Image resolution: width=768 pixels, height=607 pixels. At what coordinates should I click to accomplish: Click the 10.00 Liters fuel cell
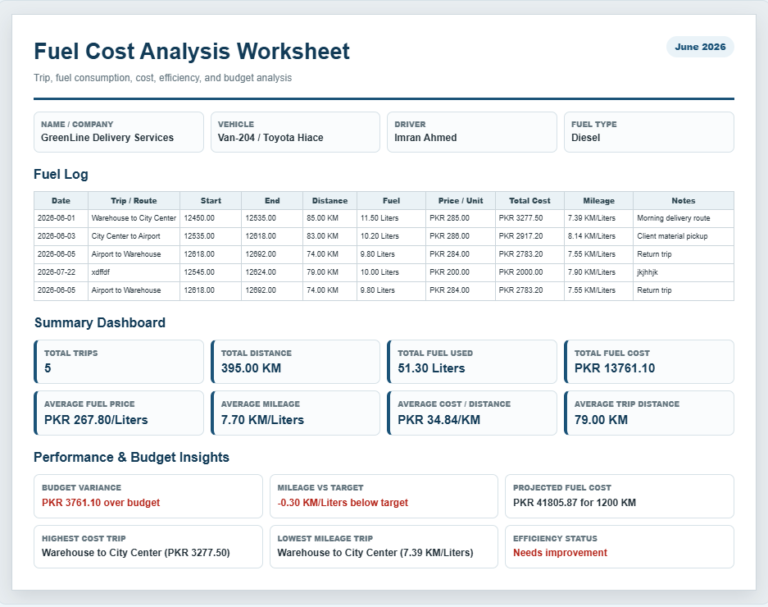pos(391,272)
